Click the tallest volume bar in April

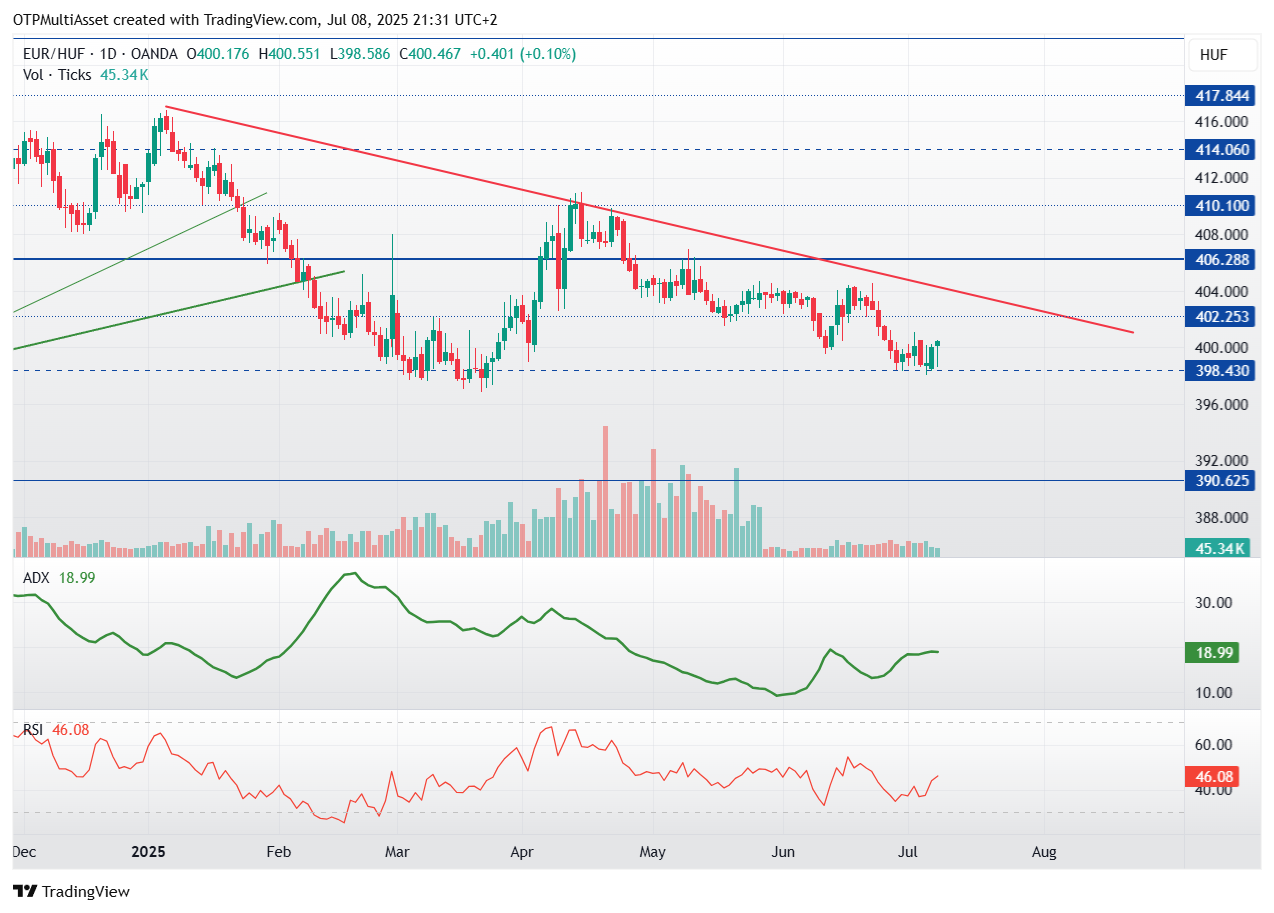(x=605, y=491)
